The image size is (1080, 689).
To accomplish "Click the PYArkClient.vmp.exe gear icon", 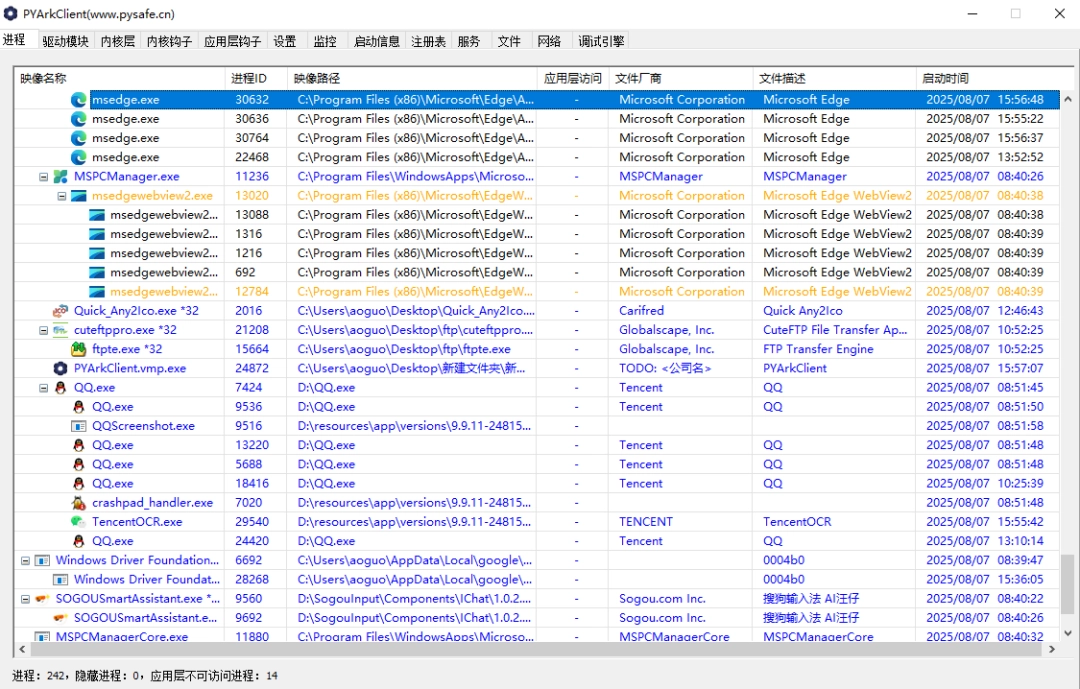I will [x=61, y=368].
